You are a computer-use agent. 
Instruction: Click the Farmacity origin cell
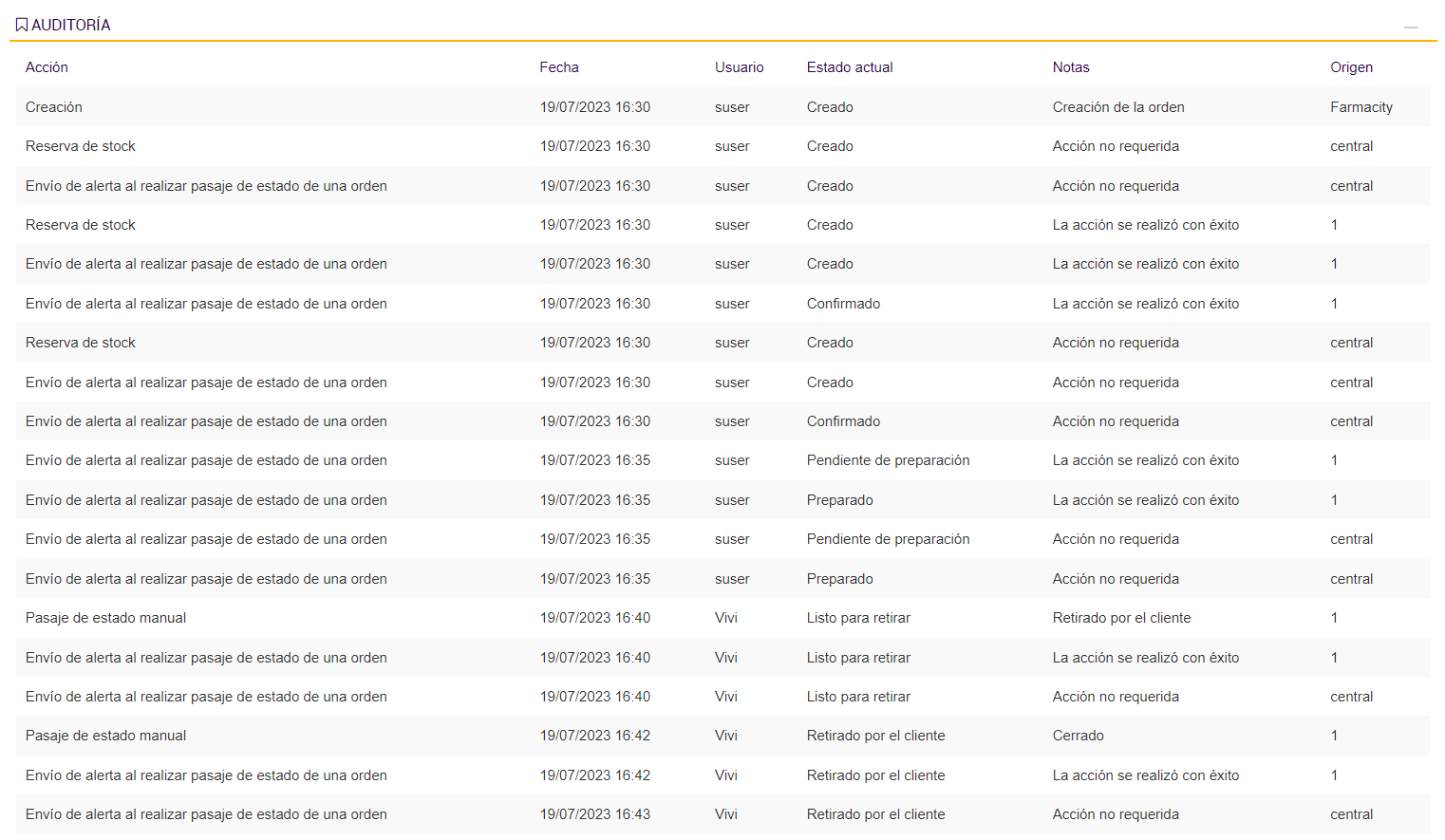click(x=1361, y=107)
